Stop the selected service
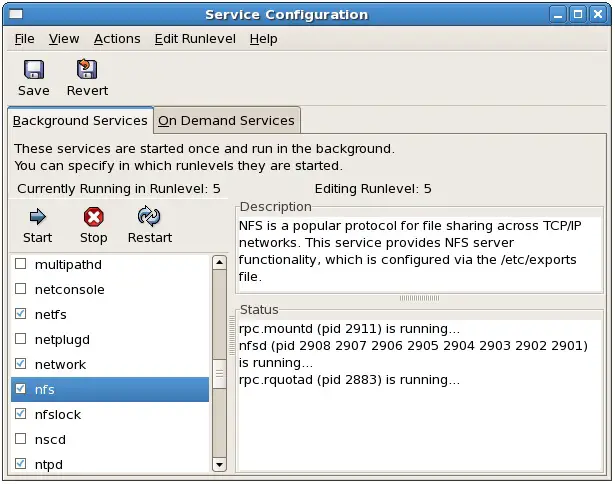This screenshot has height=484, width=615. pos(94,217)
